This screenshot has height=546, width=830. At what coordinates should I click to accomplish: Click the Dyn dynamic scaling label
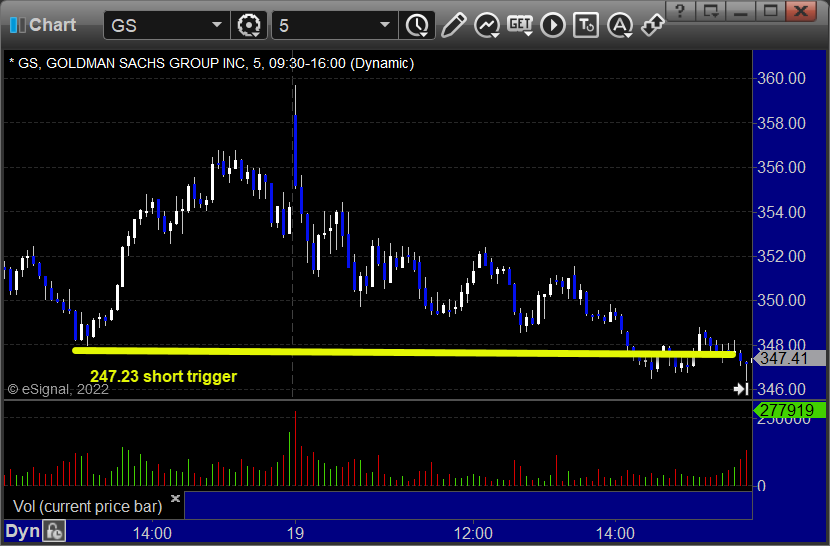click(23, 531)
